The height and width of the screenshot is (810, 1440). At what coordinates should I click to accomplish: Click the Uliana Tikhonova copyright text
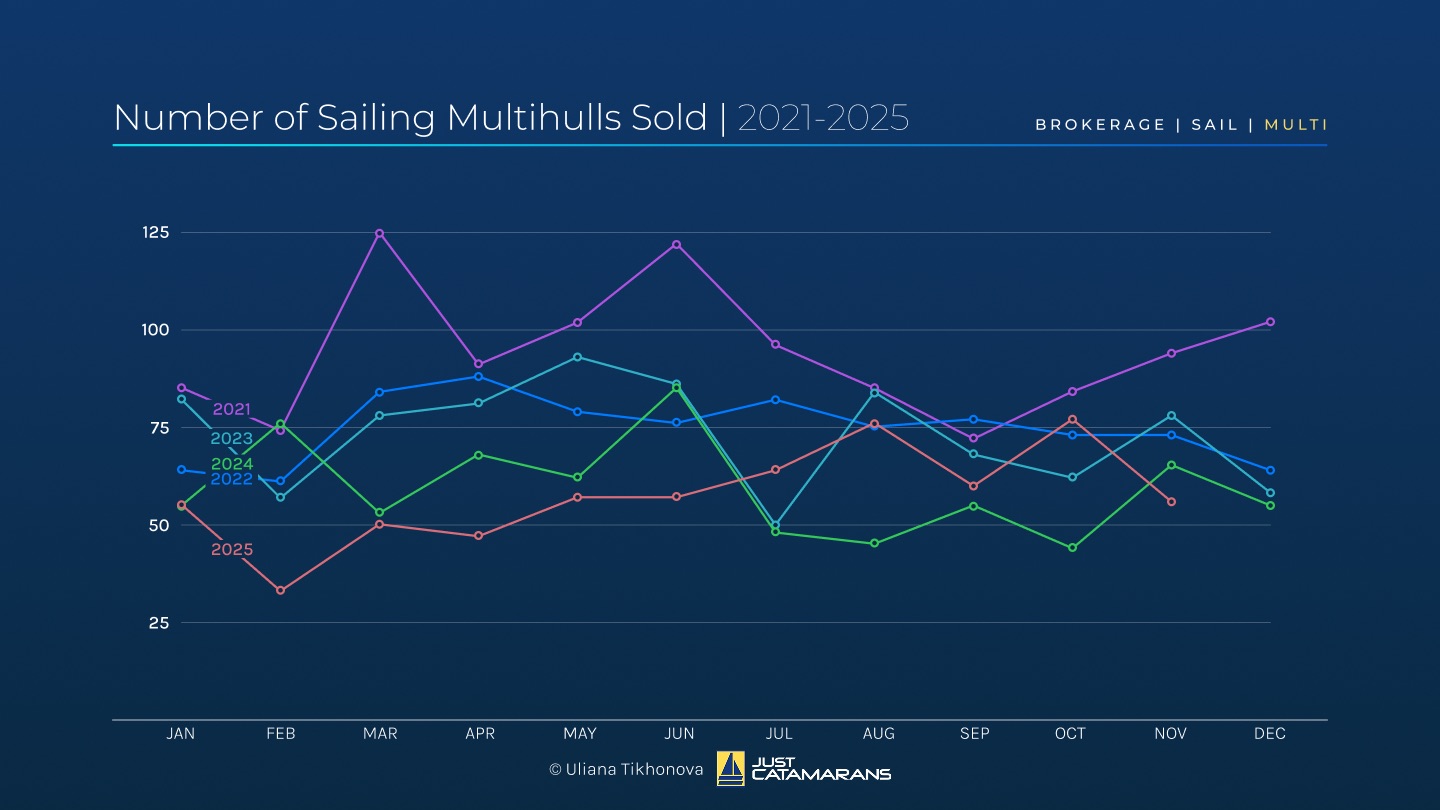click(x=626, y=769)
